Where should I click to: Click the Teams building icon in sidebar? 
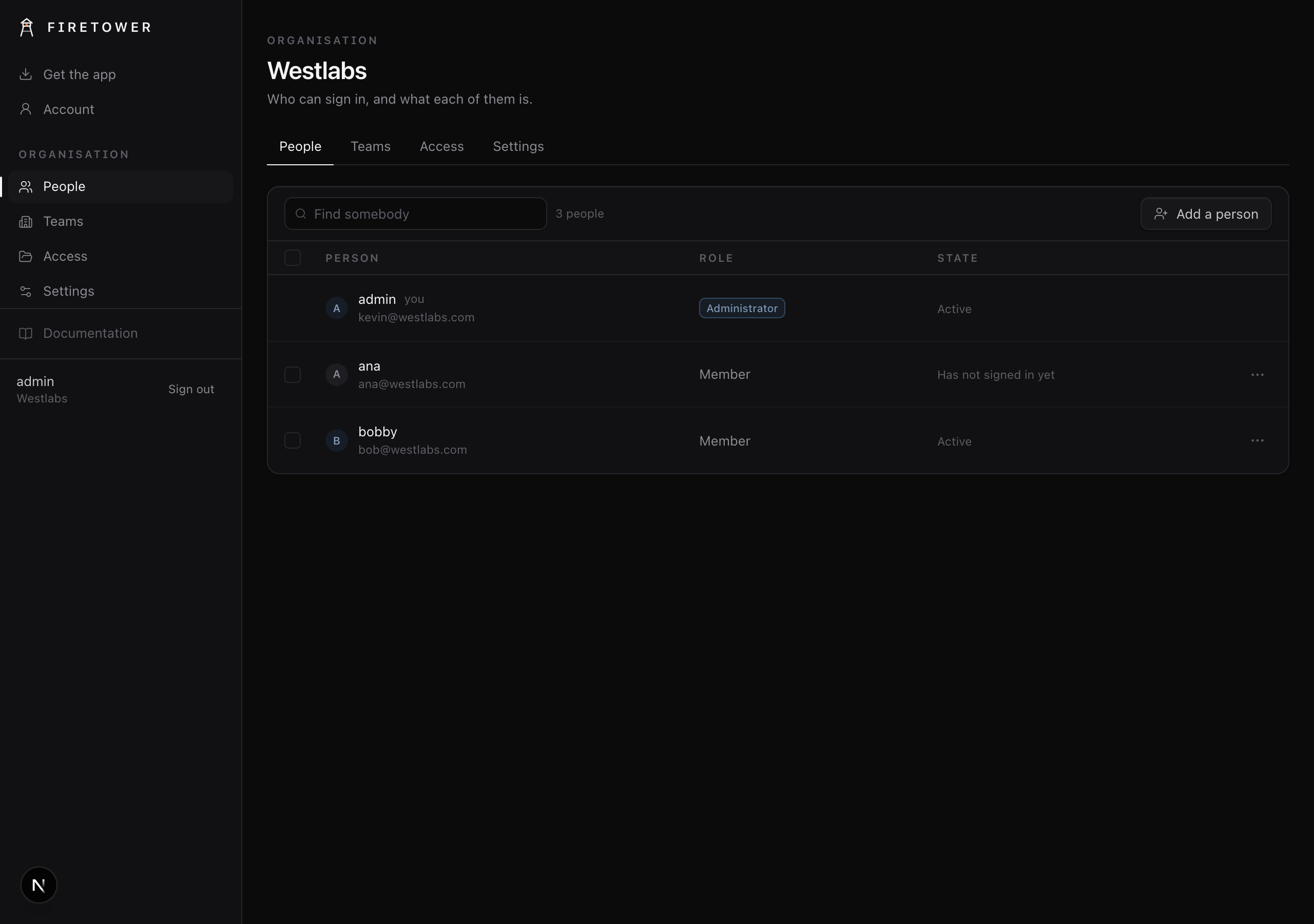pyautogui.click(x=25, y=222)
